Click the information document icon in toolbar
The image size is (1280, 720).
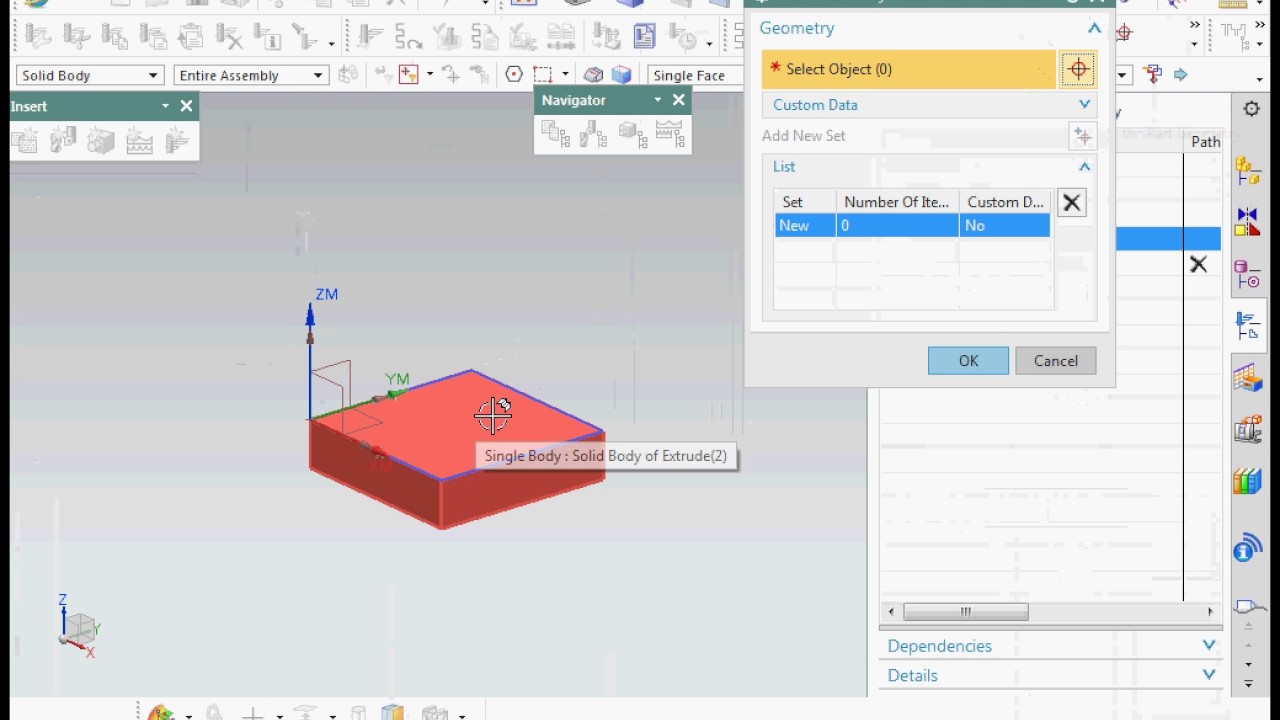pos(645,36)
